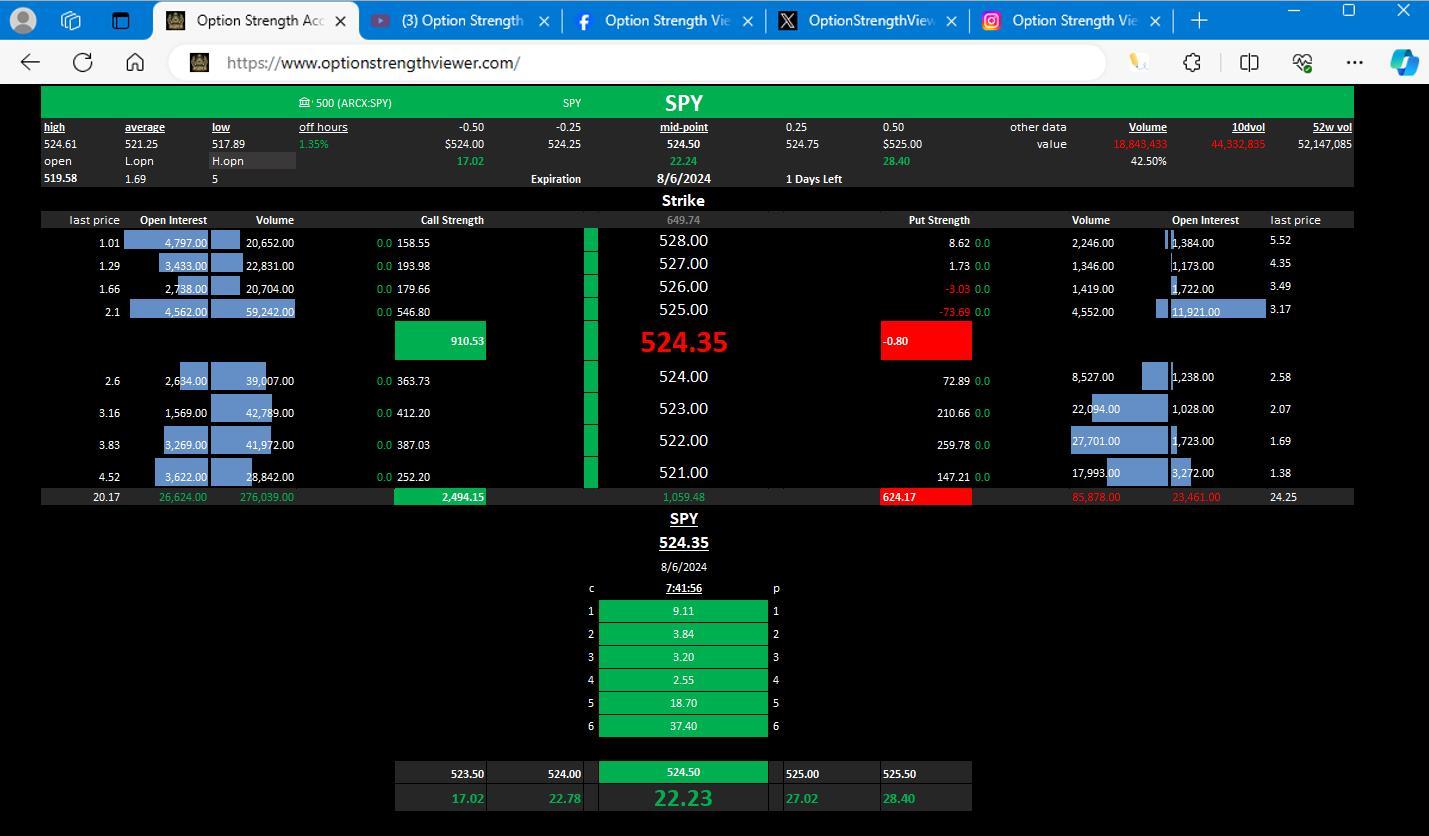Click the underlined 'average' label
Viewport: 1429px width, 836px height.
[x=145, y=127]
